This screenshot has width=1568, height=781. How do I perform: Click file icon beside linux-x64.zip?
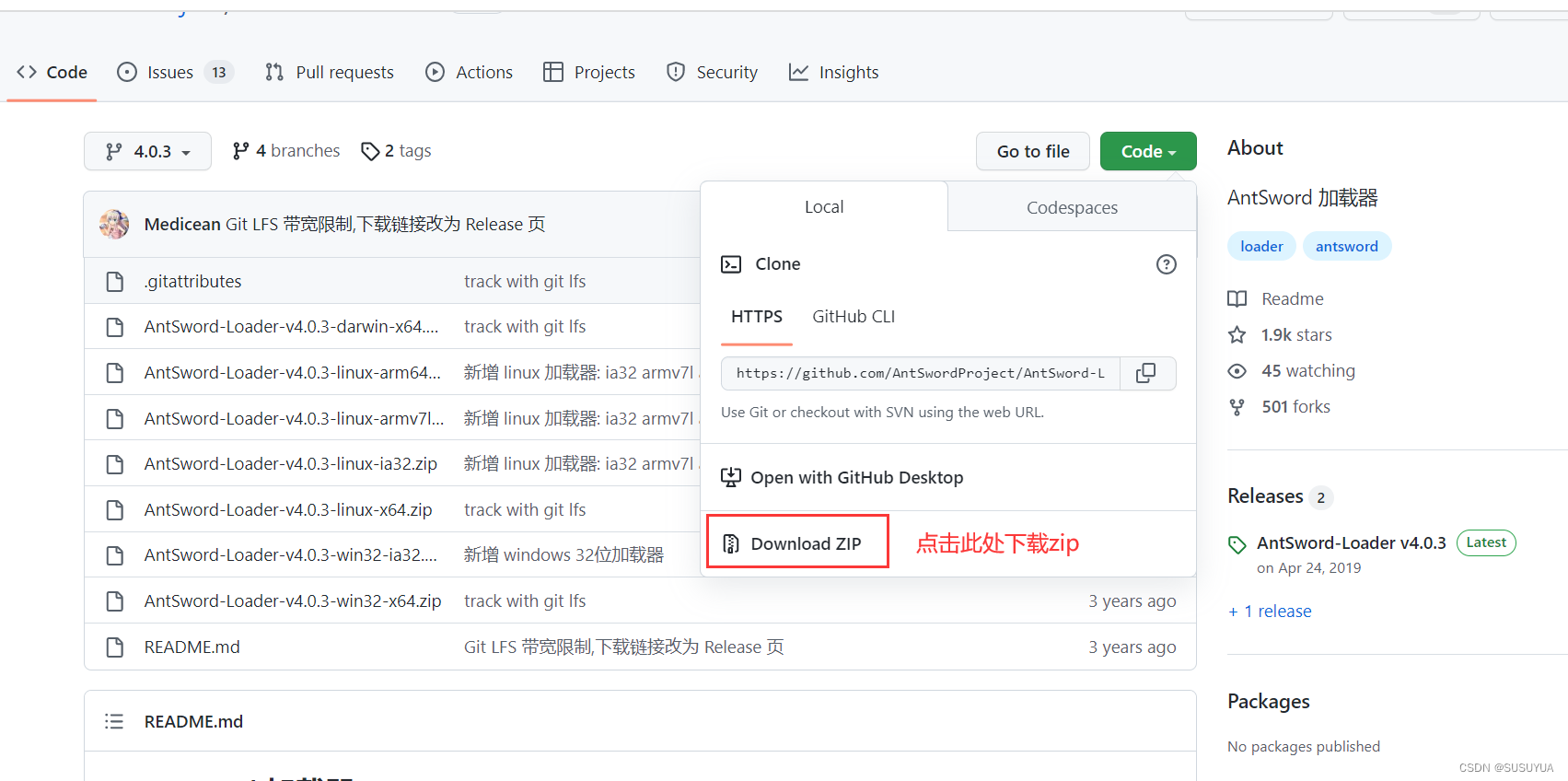(115, 509)
